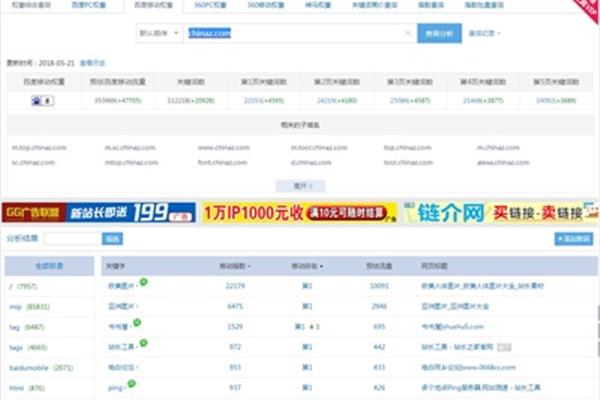This screenshot has width=600, height=400.
Task: Click the green badge next to ping
Action: coord(132,384)
